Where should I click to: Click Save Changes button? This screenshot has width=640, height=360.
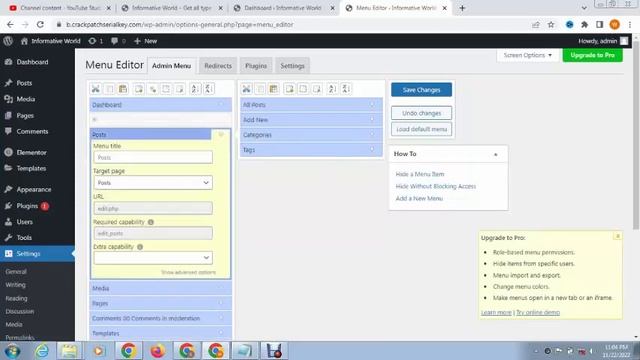(422, 90)
